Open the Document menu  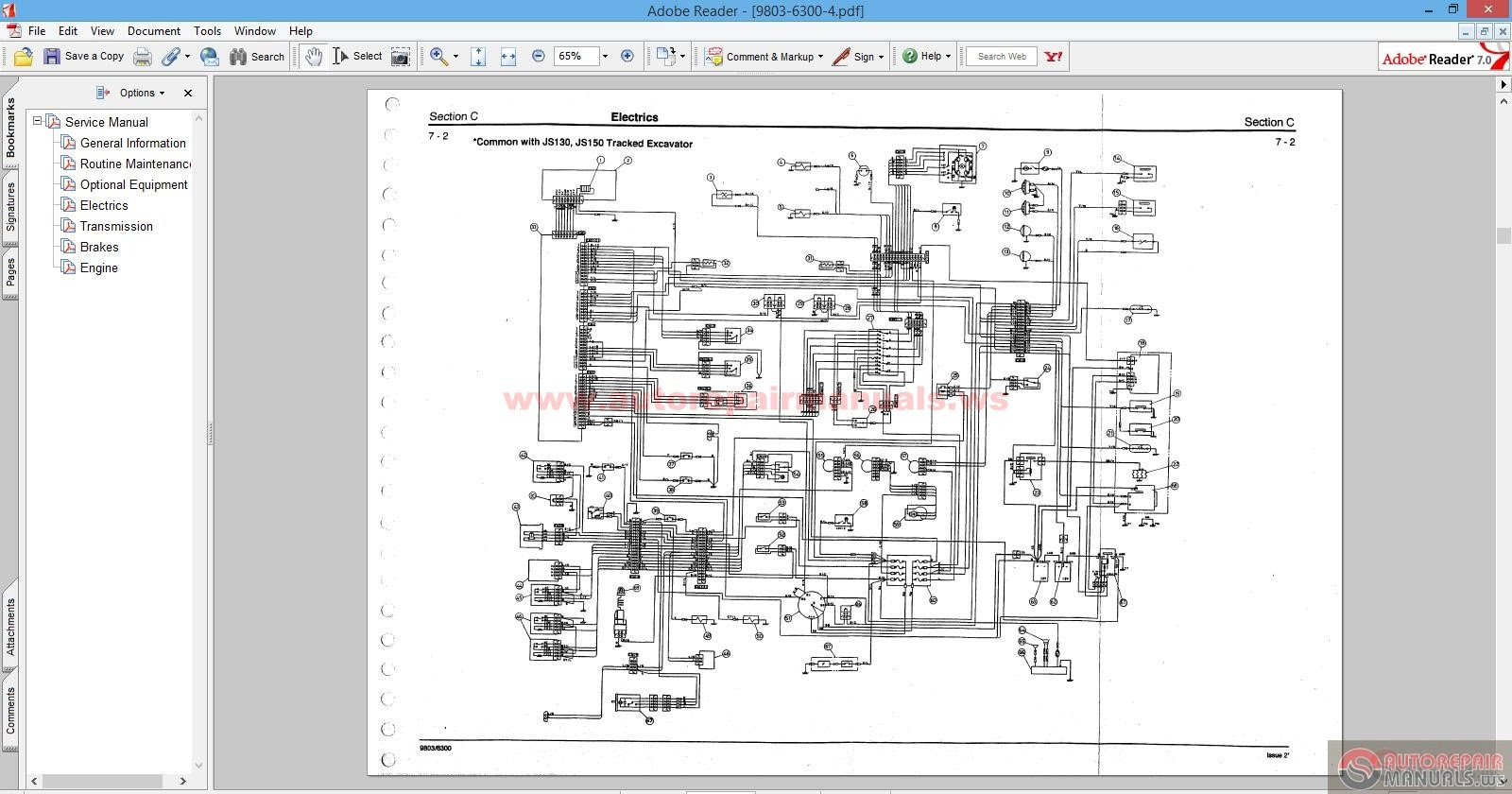click(154, 31)
